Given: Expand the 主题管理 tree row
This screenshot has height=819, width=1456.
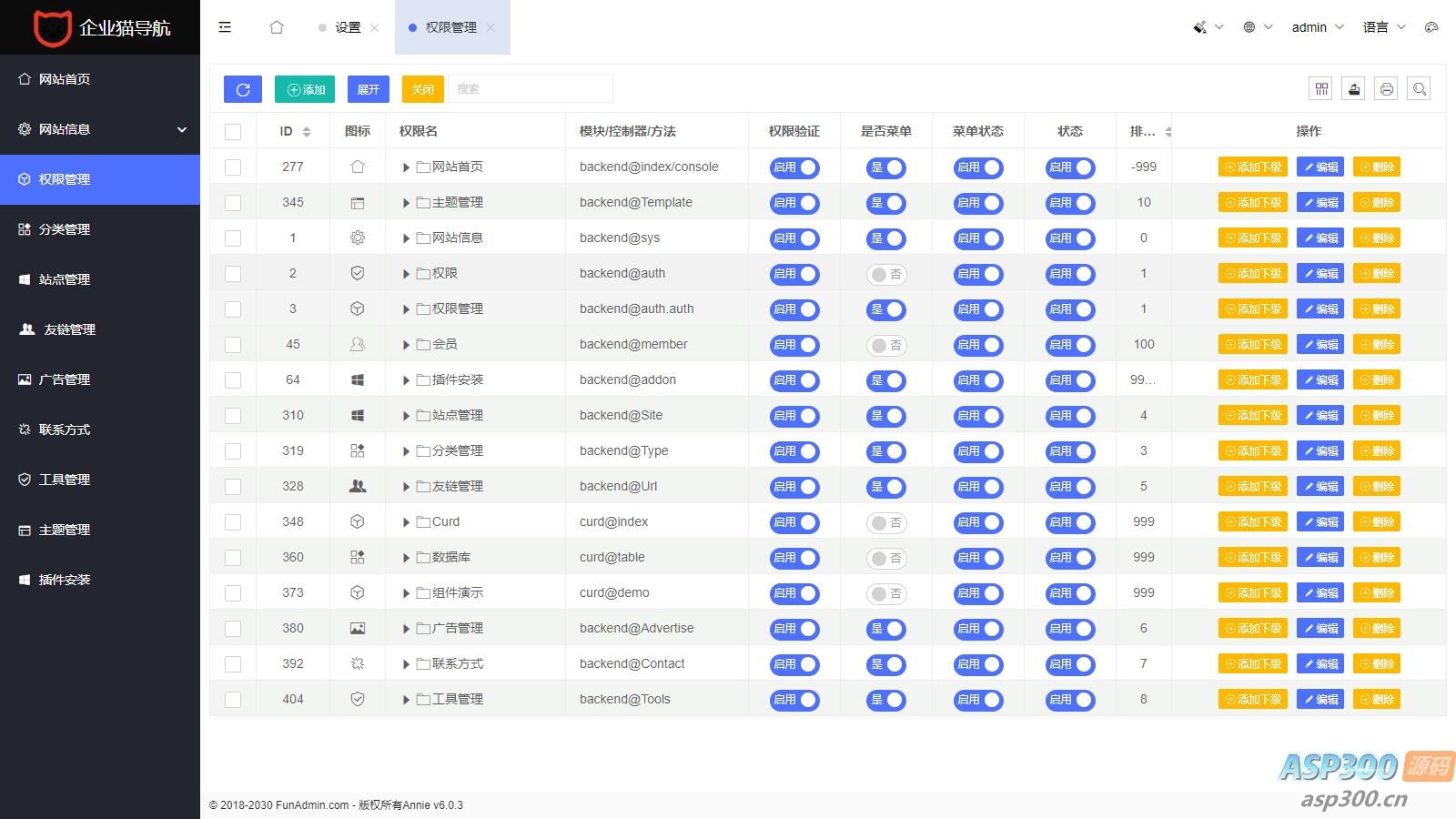Looking at the screenshot, I should click(406, 203).
